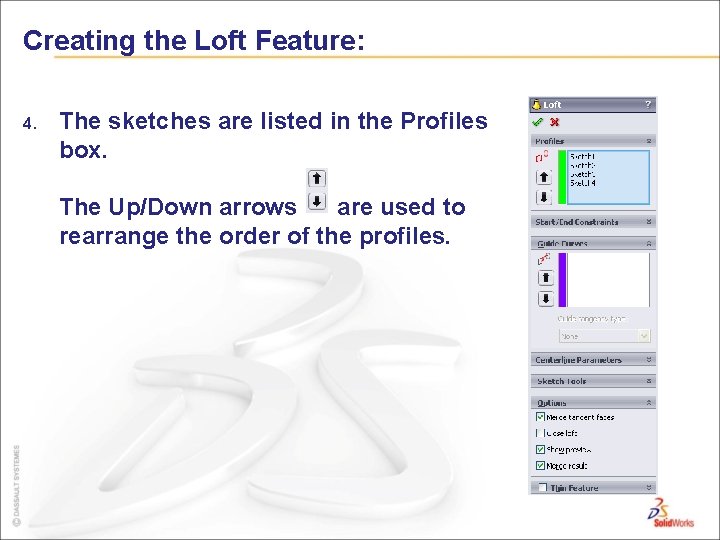Click the SolidWorks logo
This screenshot has height=540, width=720.
pyautogui.click(x=671, y=513)
